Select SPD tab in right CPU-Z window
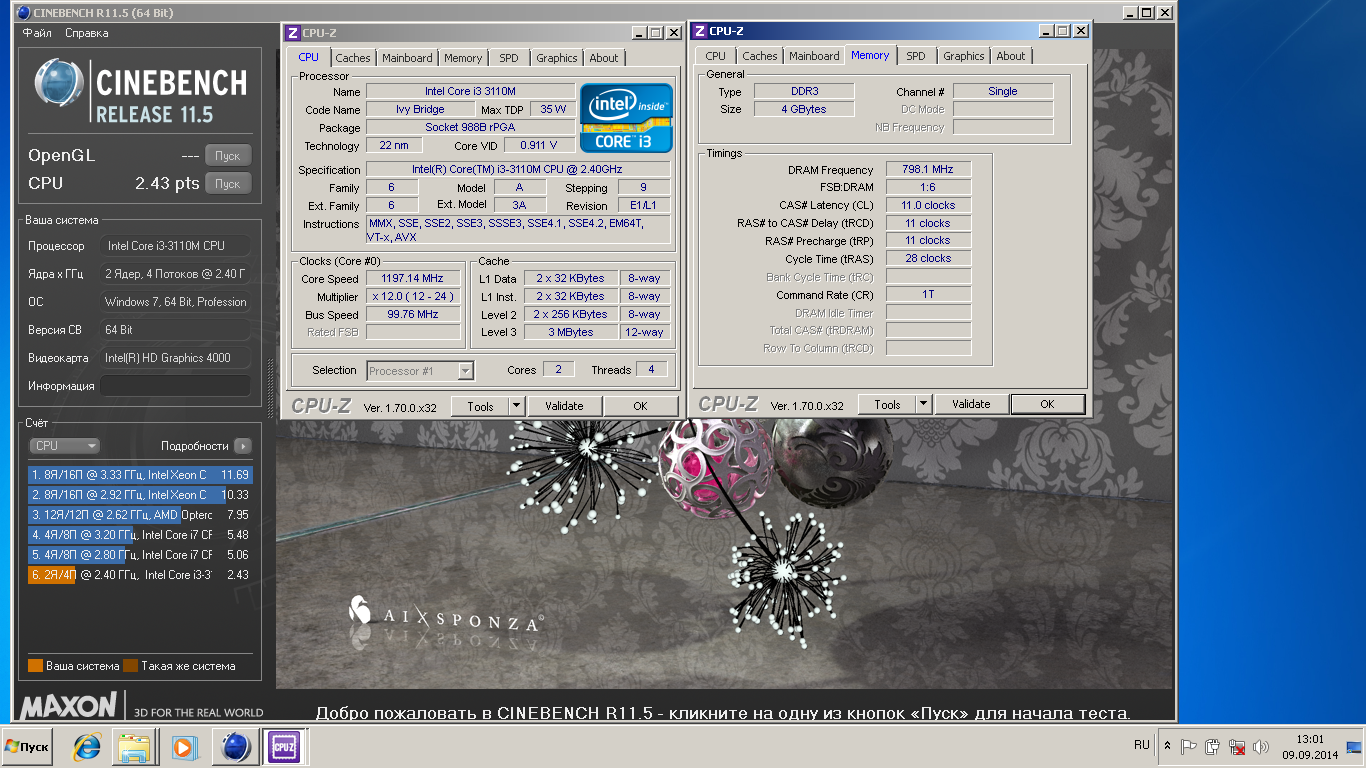Image resolution: width=1366 pixels, height=768 pixels. pyautogui.click(x=916, y=56)
